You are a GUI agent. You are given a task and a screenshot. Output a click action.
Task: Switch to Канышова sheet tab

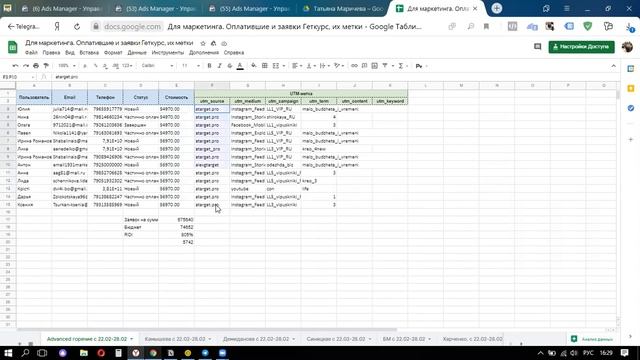click(x=178, y=339)
